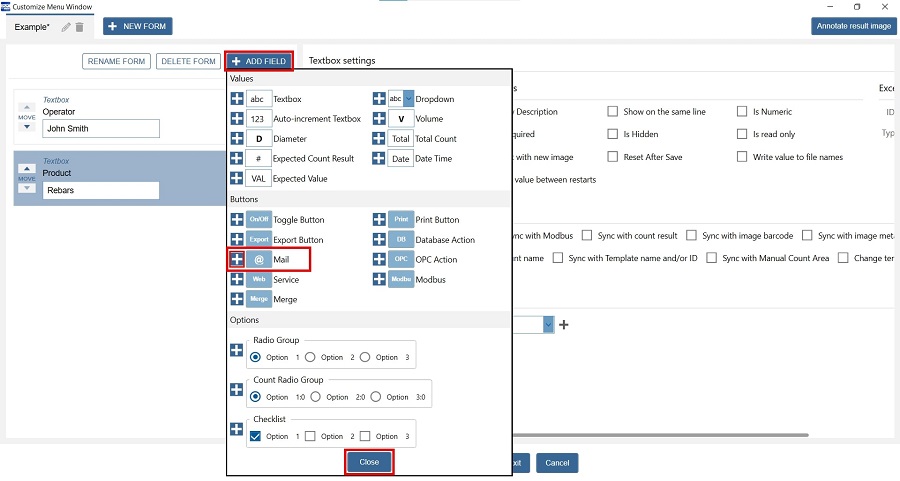Screen dimensions: 900x481
Task: Close the Add Field popup
Action: (369, 462)
